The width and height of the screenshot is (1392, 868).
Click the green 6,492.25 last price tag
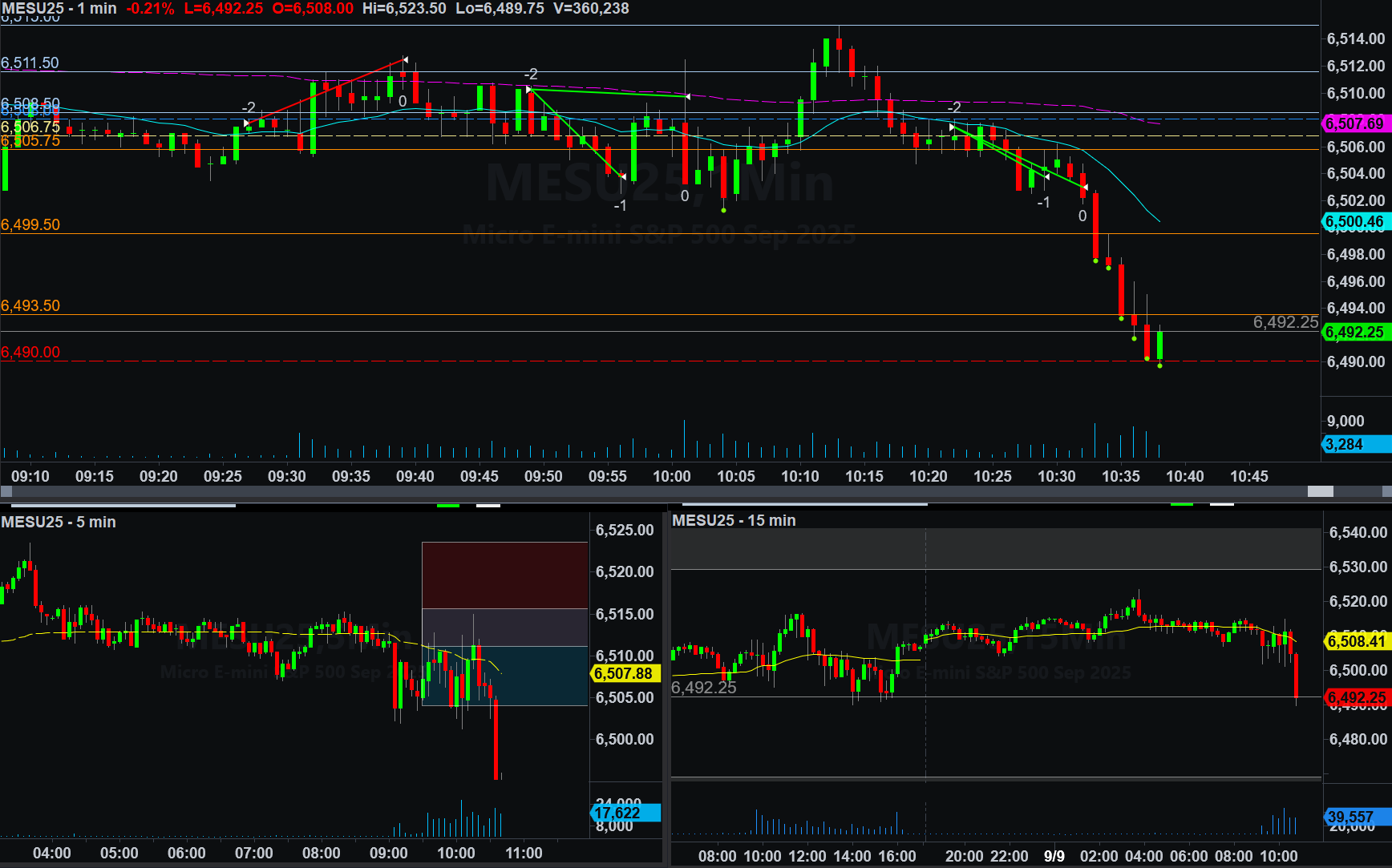coord(1355,332)
